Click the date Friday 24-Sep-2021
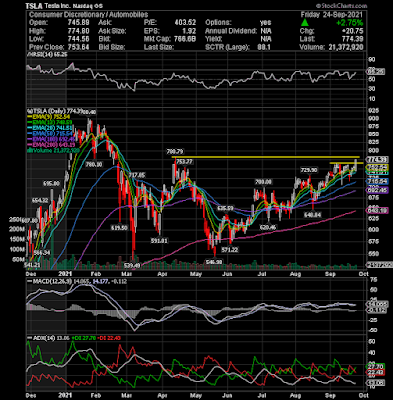This screenshot has height=400, width=393. (332, 15)
